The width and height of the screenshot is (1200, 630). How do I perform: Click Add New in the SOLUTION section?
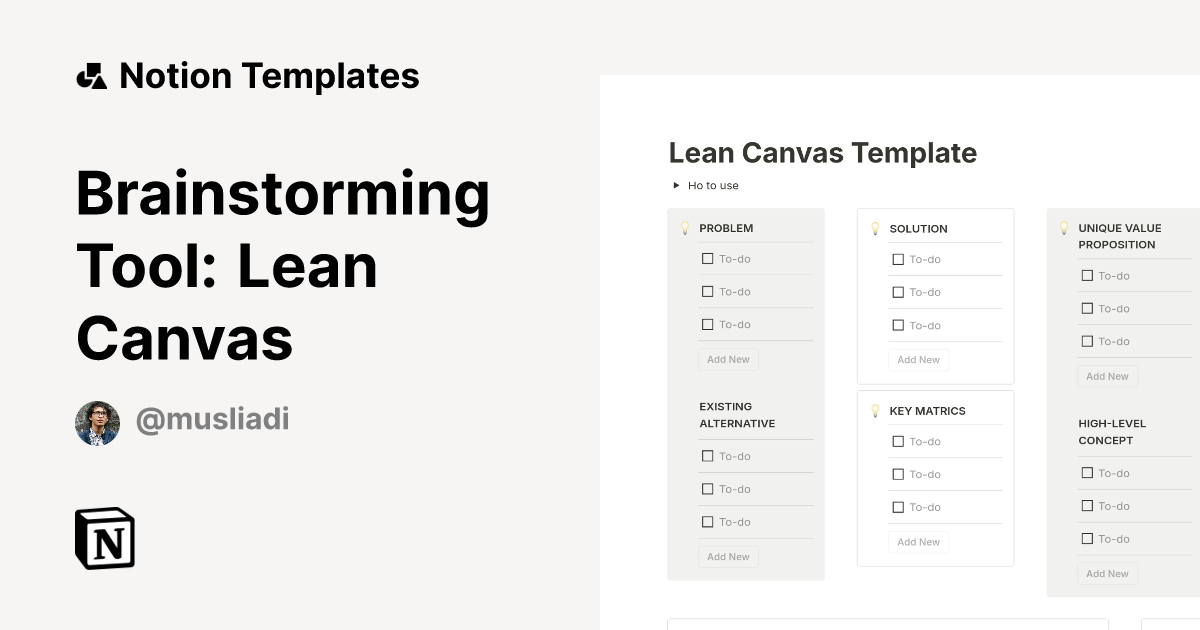point(918,359)
